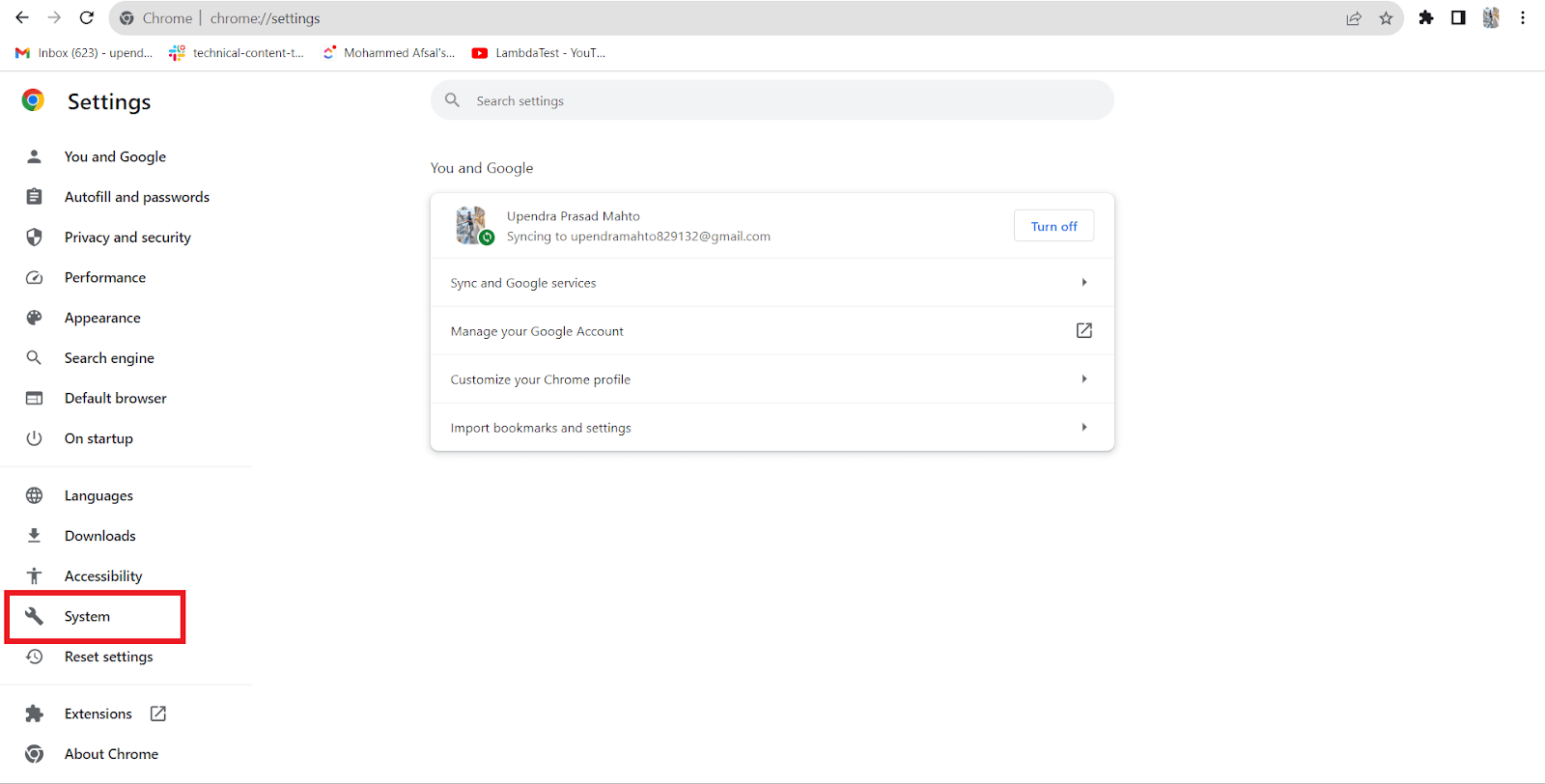Click the power icon for On startup
Image resolution: width=1545 pixels, height=784 pixels.
click(34, 438)
